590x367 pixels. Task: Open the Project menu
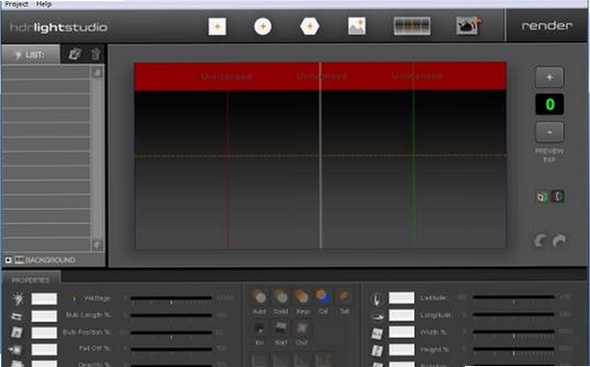coord(16,4)
